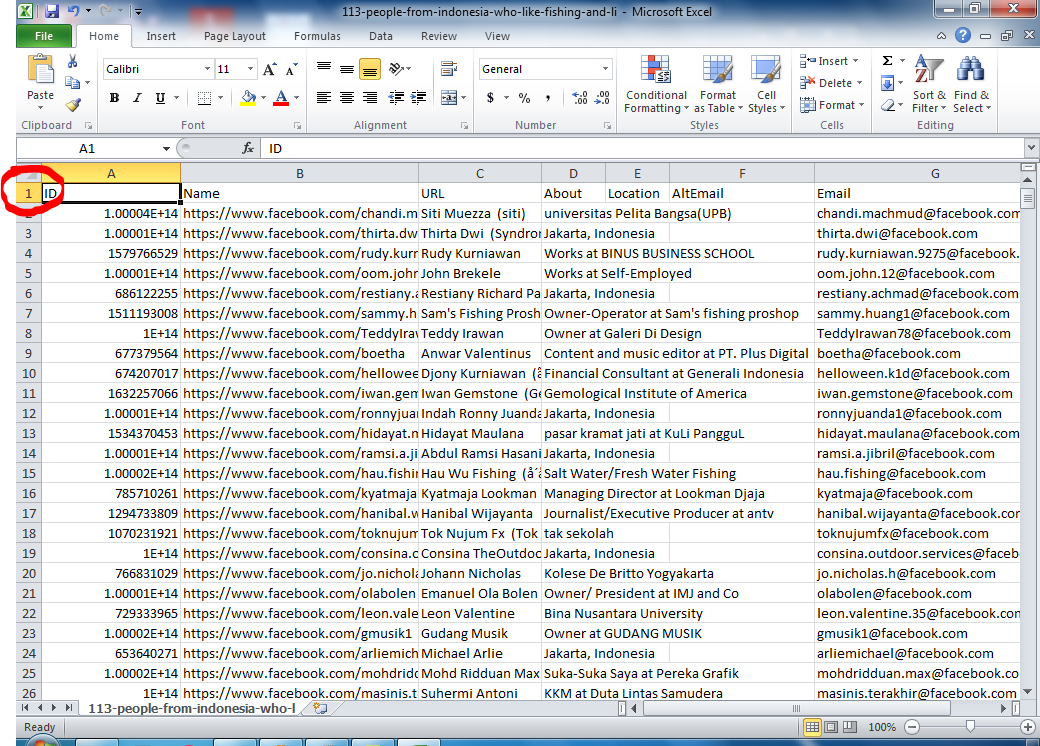Apply red Font Color
This screenshot has height=746, width=1040.
281,98
